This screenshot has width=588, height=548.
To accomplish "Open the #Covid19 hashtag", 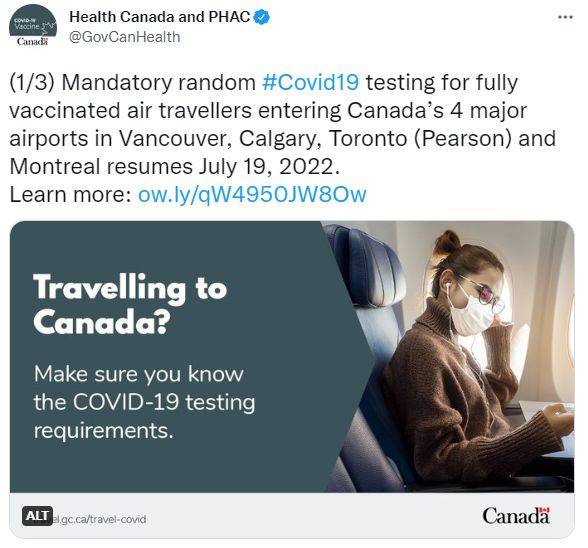I will (310, 82).
